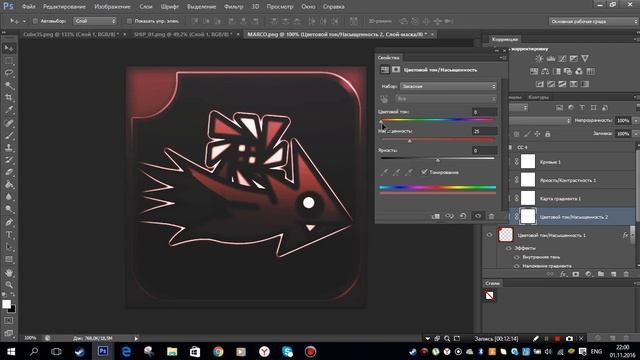
Task: Click the trash icon in Properties panel
Action: pos(491,216)
